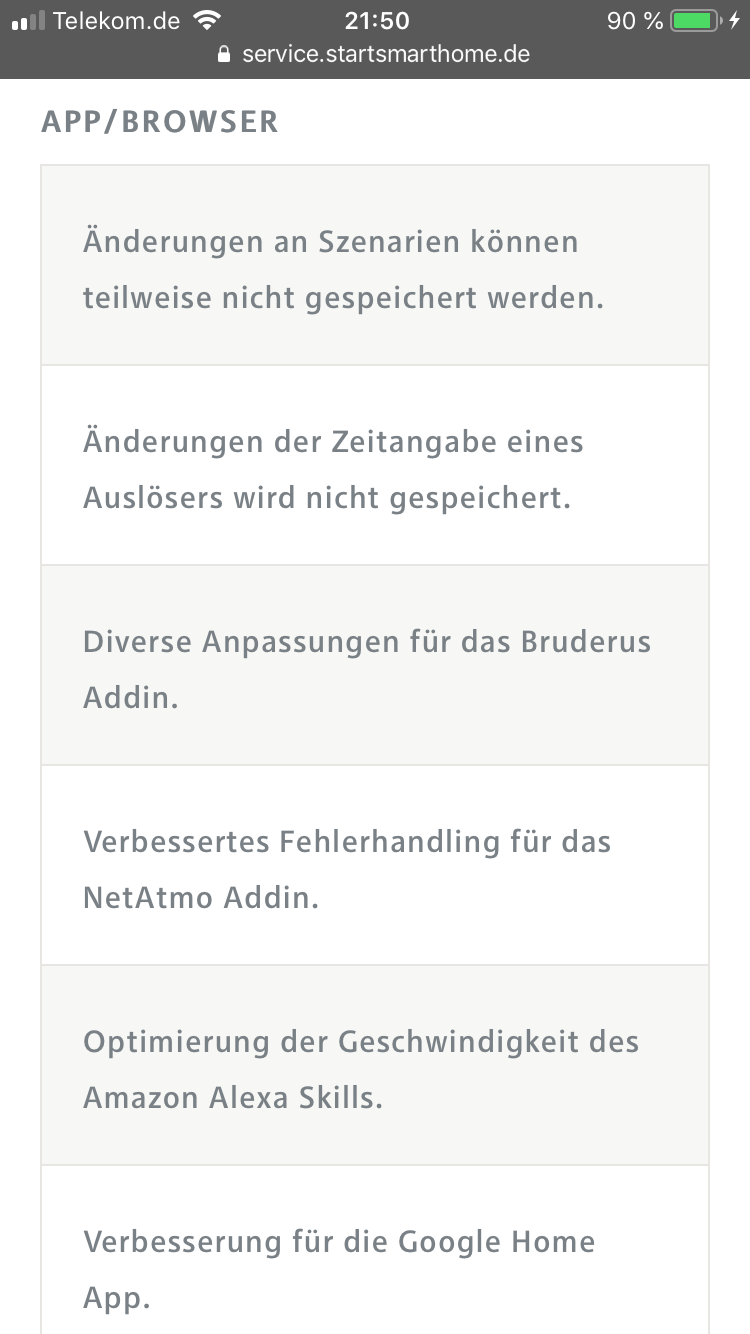750x1334 pixels.
Task: Open the 'Diverse Anpassungen' list row
Action: [375, 666]
